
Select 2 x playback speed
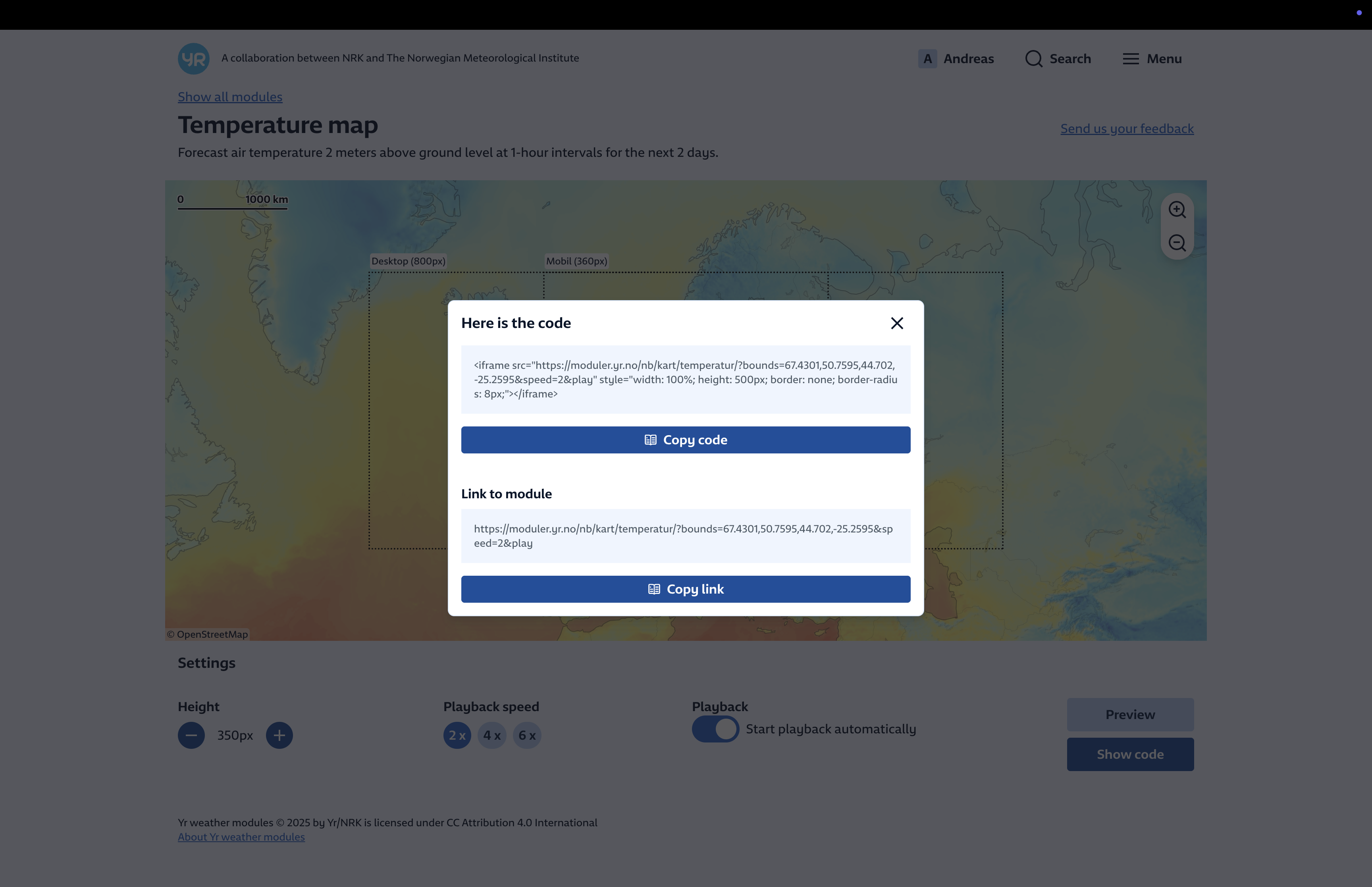(x=457, y=735)
